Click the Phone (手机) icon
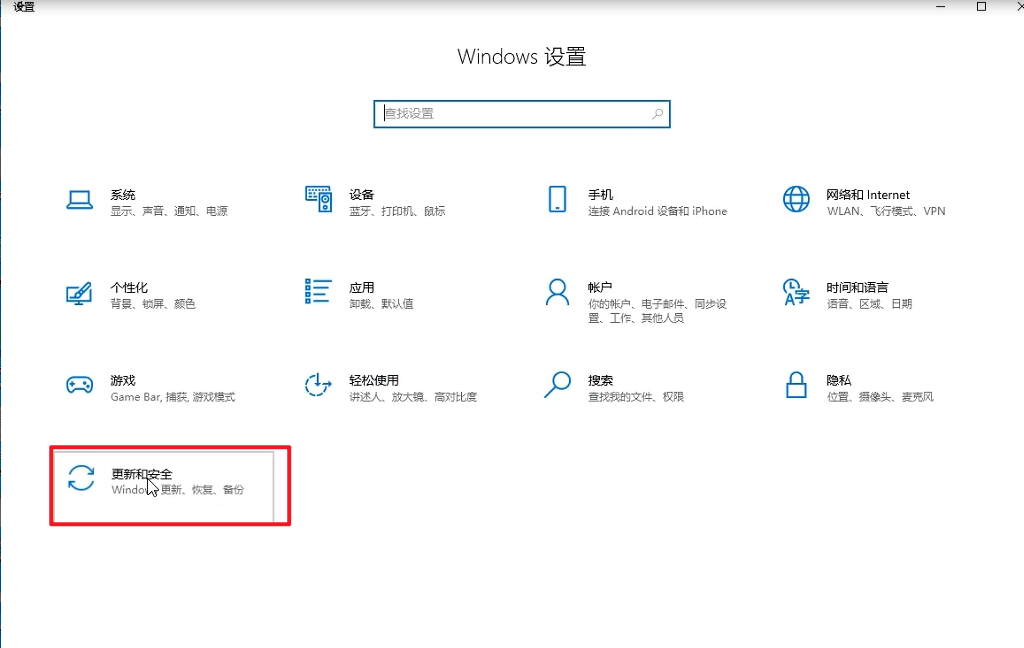Viewport: 1024px width, 648px height. coord(557,199)
